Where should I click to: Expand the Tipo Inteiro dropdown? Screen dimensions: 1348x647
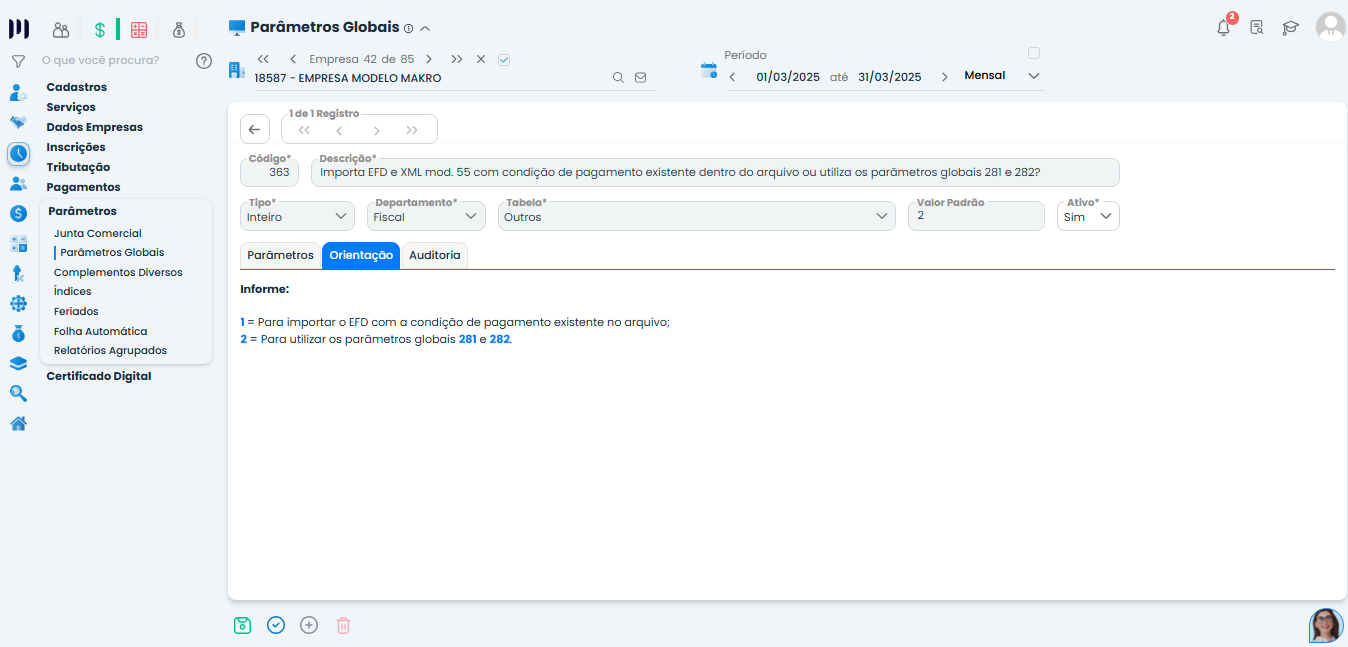pyautogui.click(x=297, y=217)
